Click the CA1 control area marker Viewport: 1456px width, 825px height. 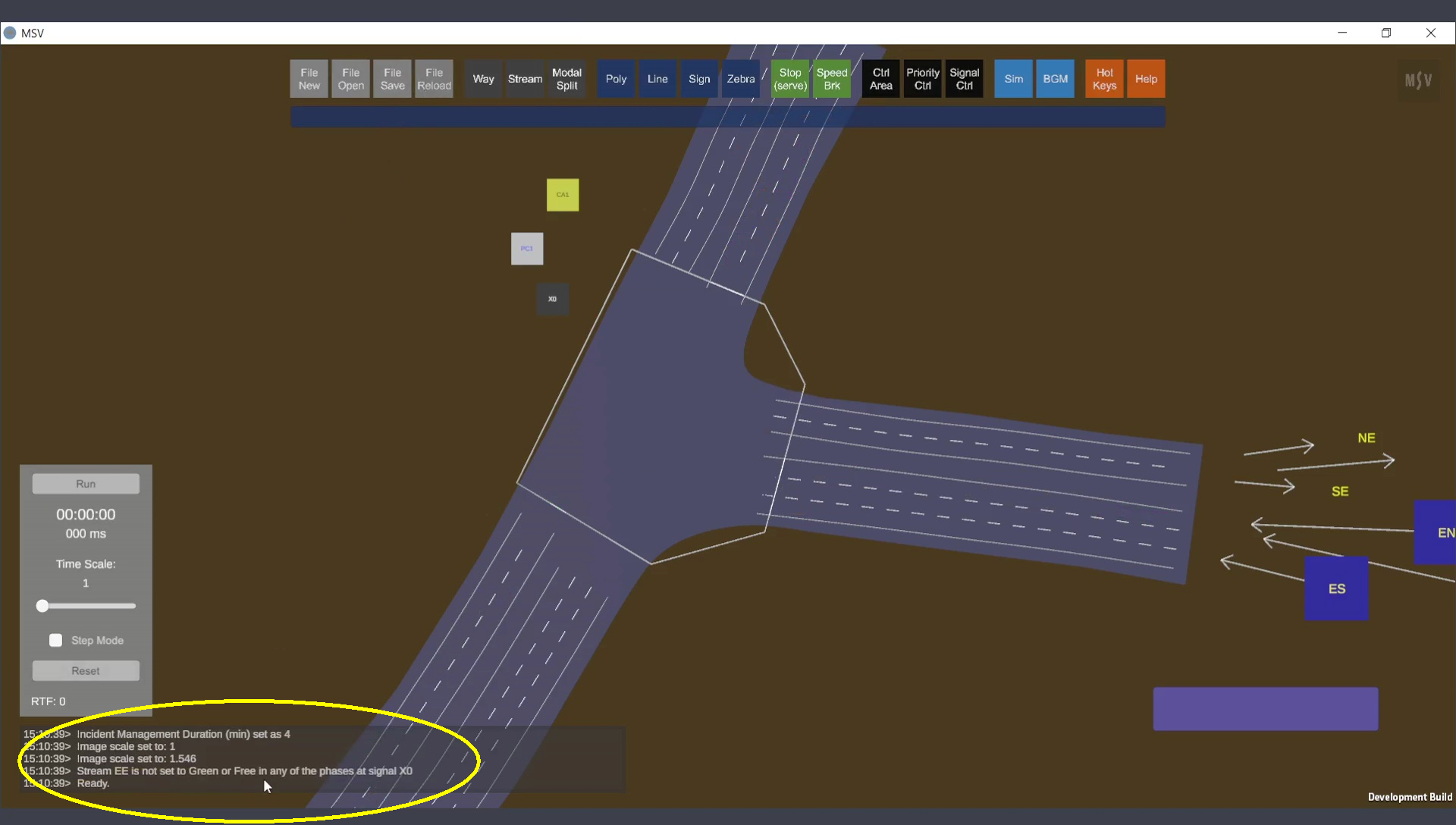pos(563,195)
